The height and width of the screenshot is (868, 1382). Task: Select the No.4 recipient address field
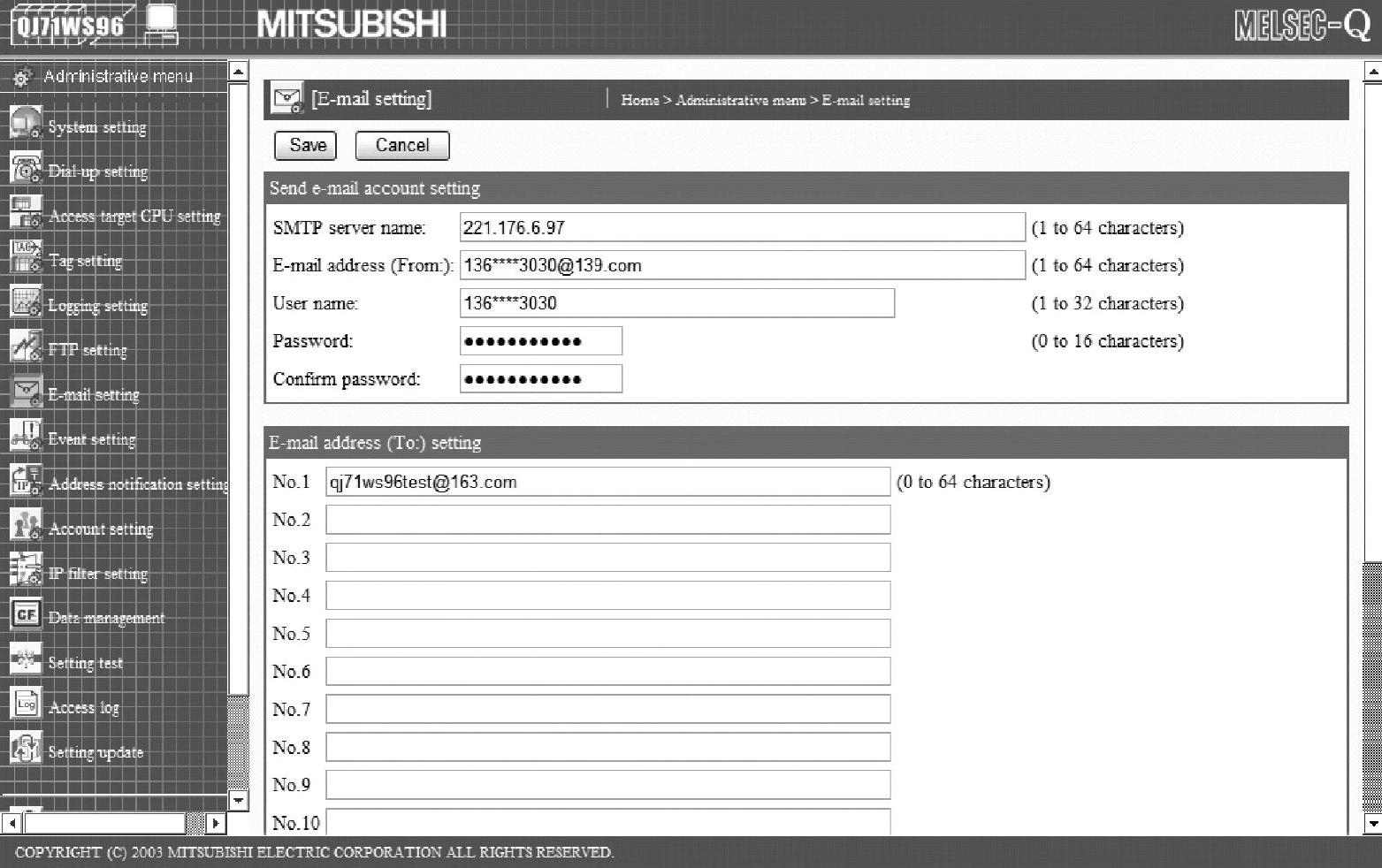click(608, 596)
